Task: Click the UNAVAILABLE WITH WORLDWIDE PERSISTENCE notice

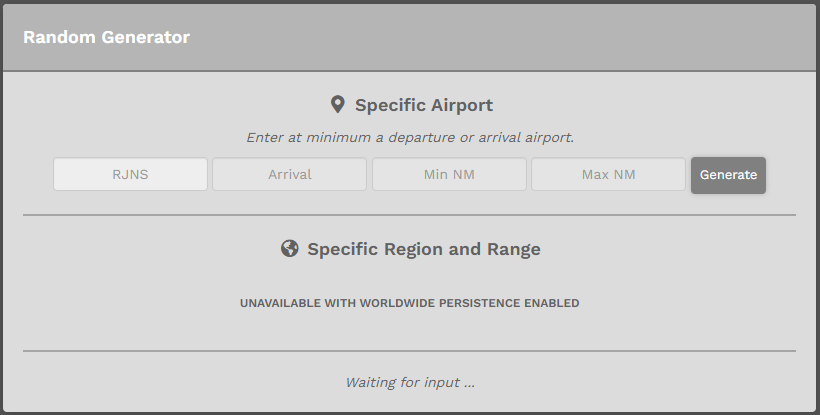Action: (x=409, y=303)
